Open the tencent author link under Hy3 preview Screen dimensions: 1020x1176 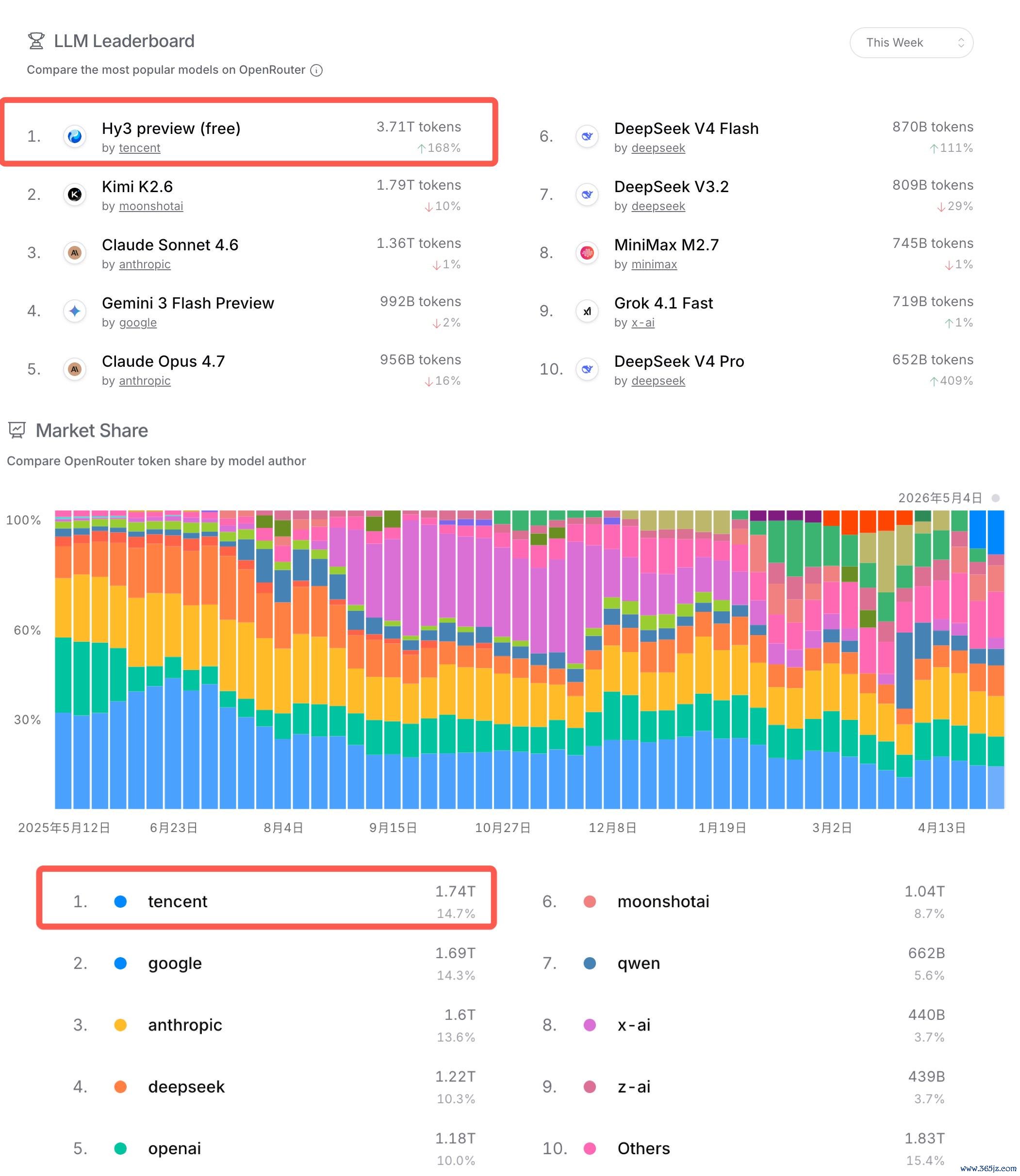[139, 148]
